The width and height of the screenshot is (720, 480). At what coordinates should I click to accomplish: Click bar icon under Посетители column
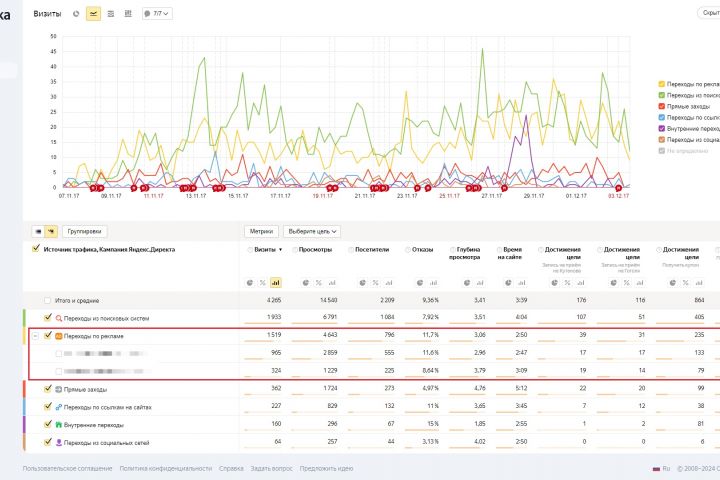[389, 282]
